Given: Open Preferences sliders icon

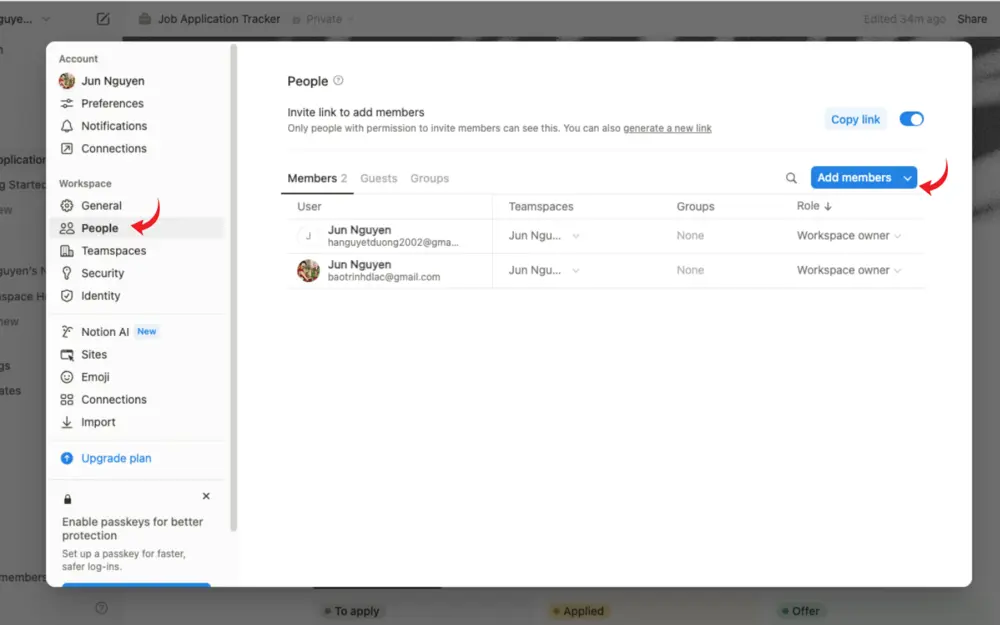Looking at the screenshot, I should click(67, 103).
